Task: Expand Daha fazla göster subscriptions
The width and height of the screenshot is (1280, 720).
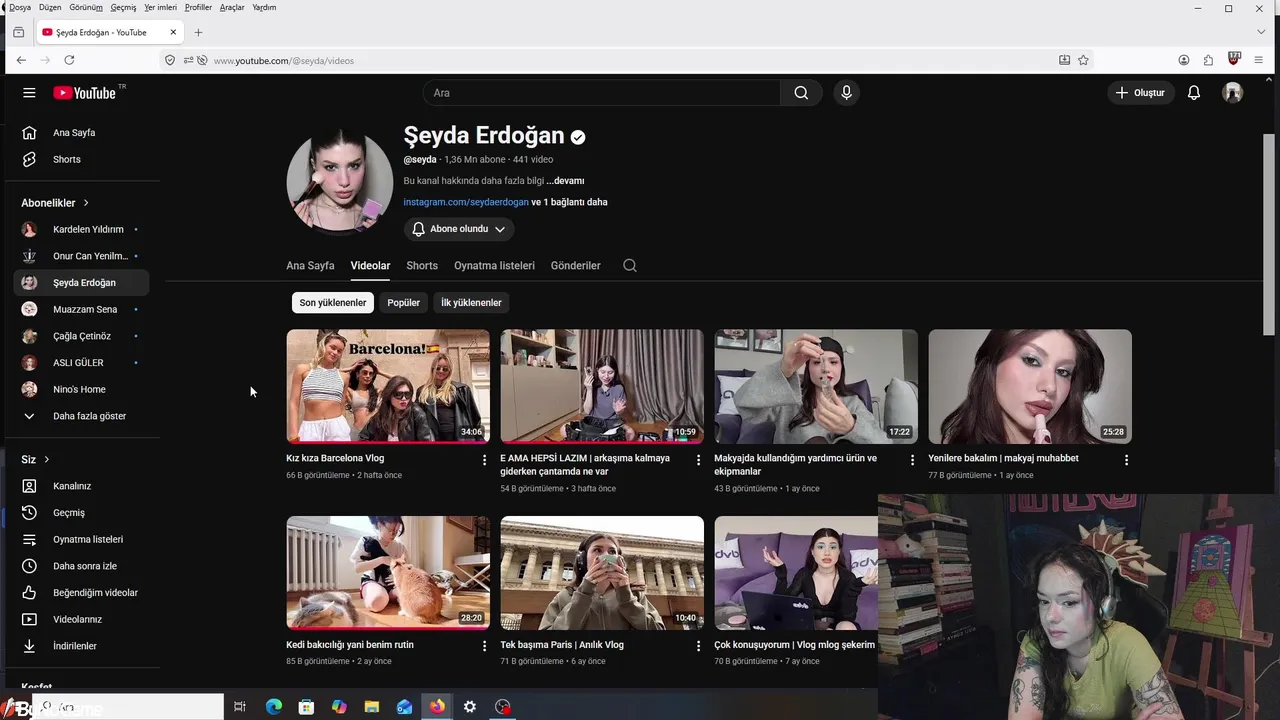Action: pos(82,416)
